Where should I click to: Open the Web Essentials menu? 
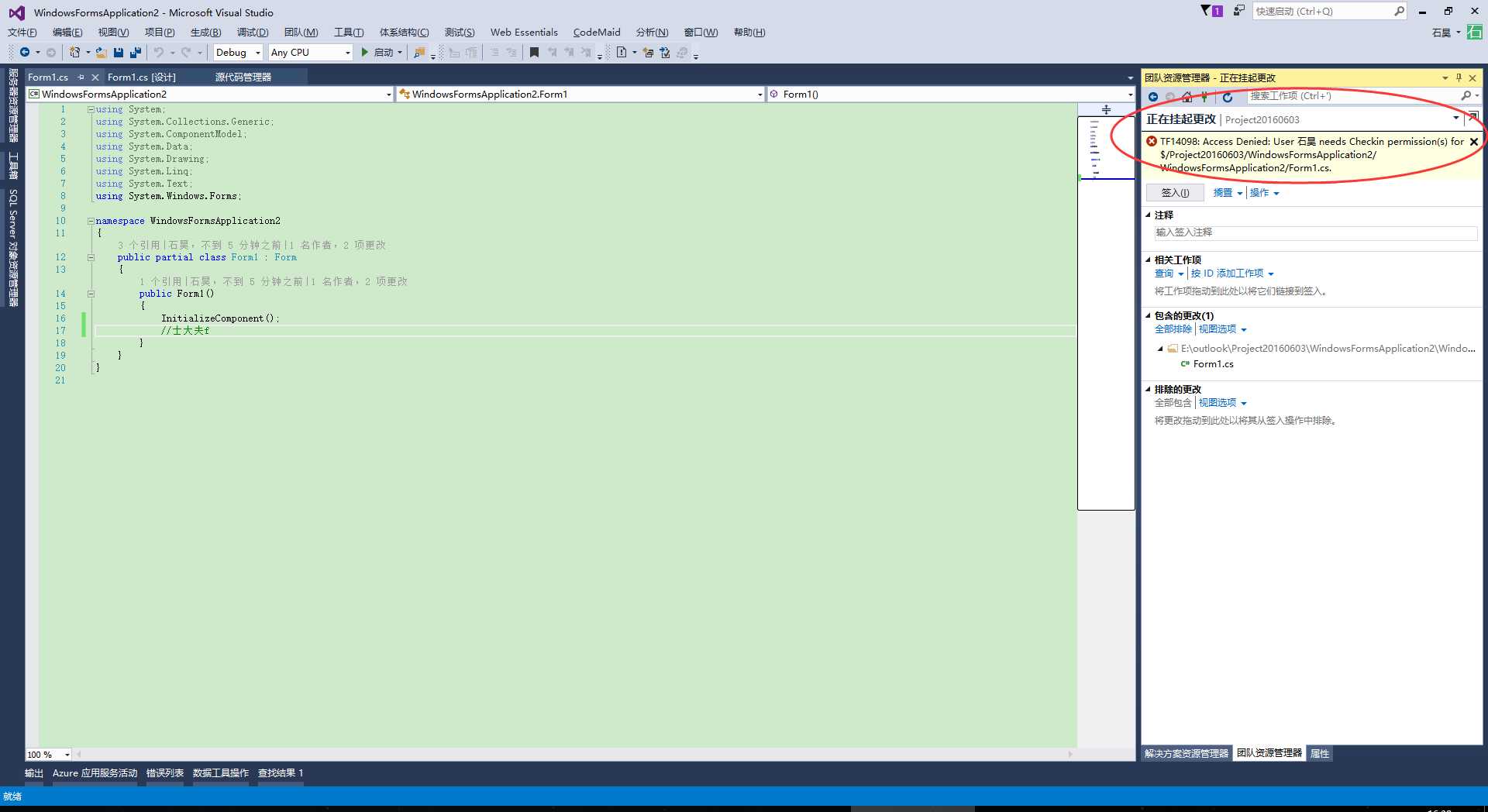[x=524, y=32]
